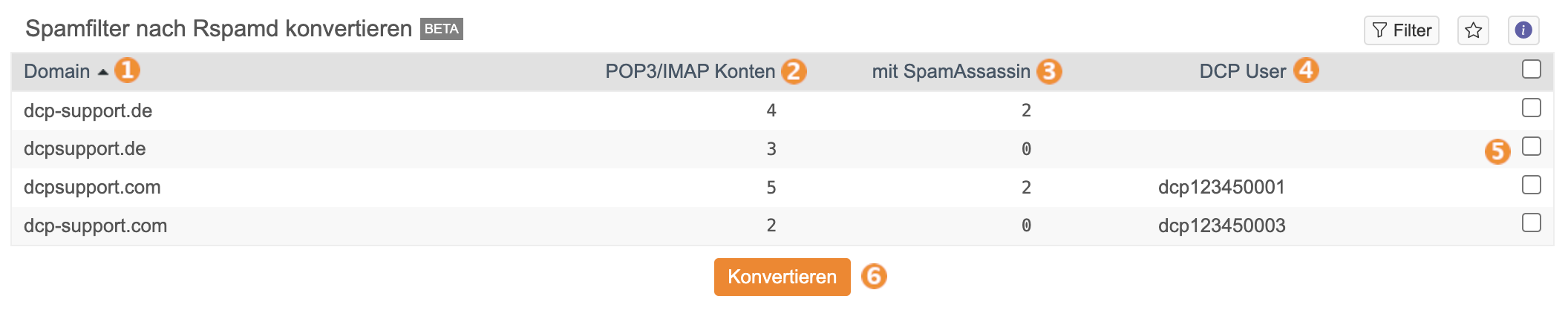Check the box for dcp-support.de
1568x313 pixels.
tap(1531, 108)
